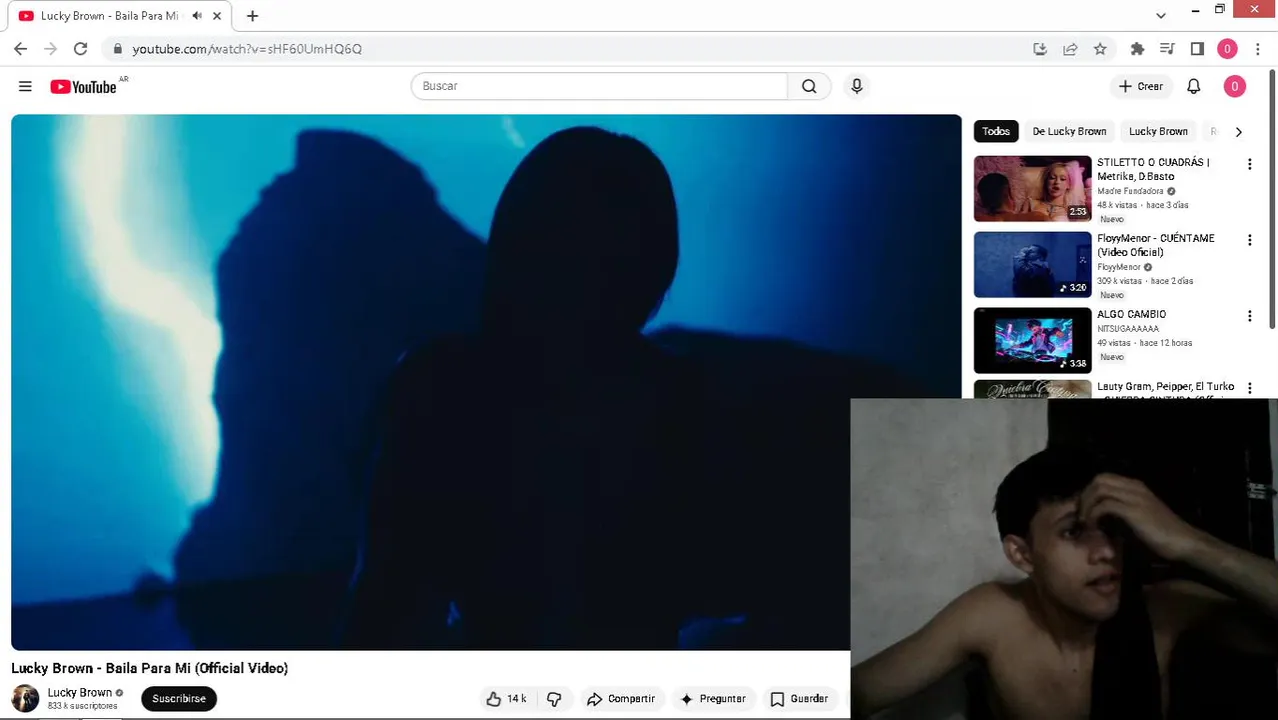The image size is (1278, 720).
Task: Click the Madre Fundadora channel name
Action: 1130,191
